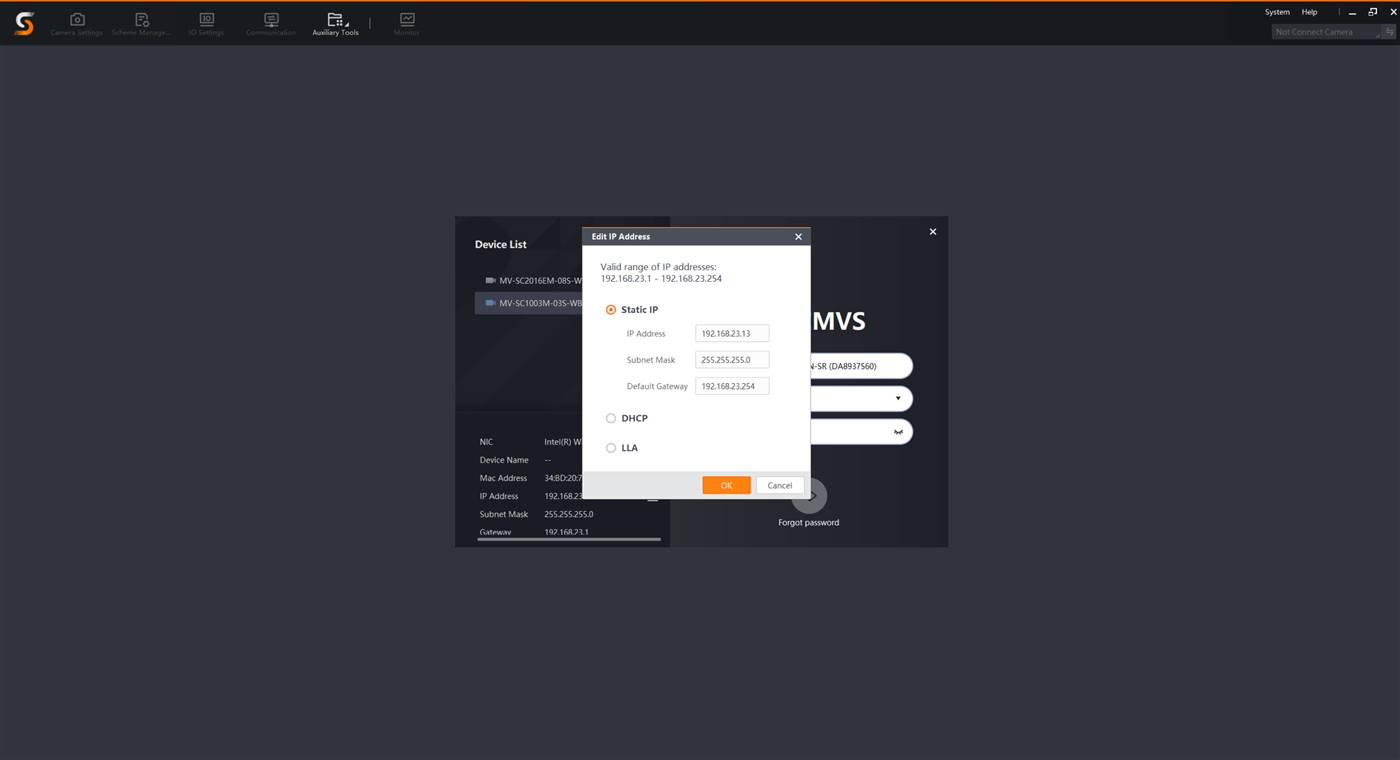Select the DHCP radio option
Viewport: 1400px width, 760px height.
point(611,418)
